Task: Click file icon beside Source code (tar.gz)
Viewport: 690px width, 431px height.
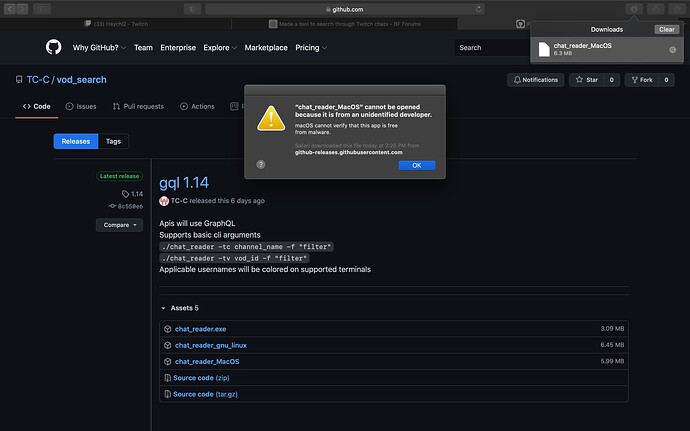Action: pyautogui.click(x=167, y=394)
